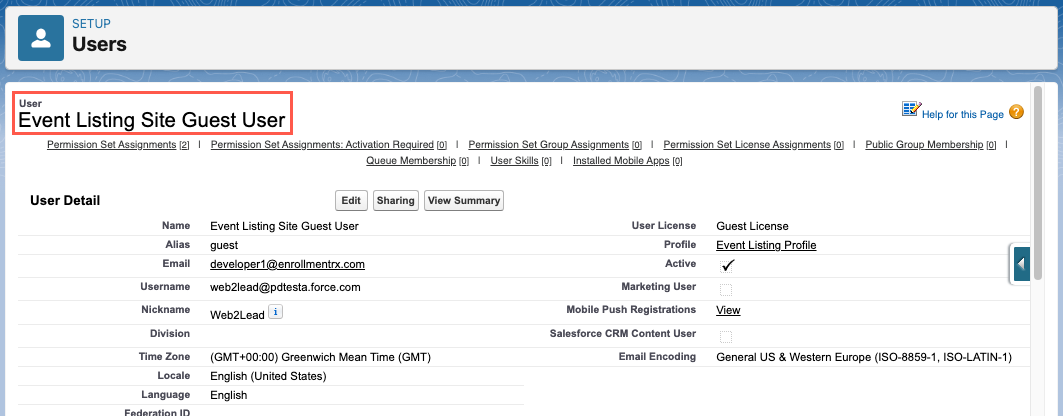Expand the collapsed right sidebar arrow
Image resolution: width=1063 pixels, height=416 pixels.
[x=1021, y=264]
